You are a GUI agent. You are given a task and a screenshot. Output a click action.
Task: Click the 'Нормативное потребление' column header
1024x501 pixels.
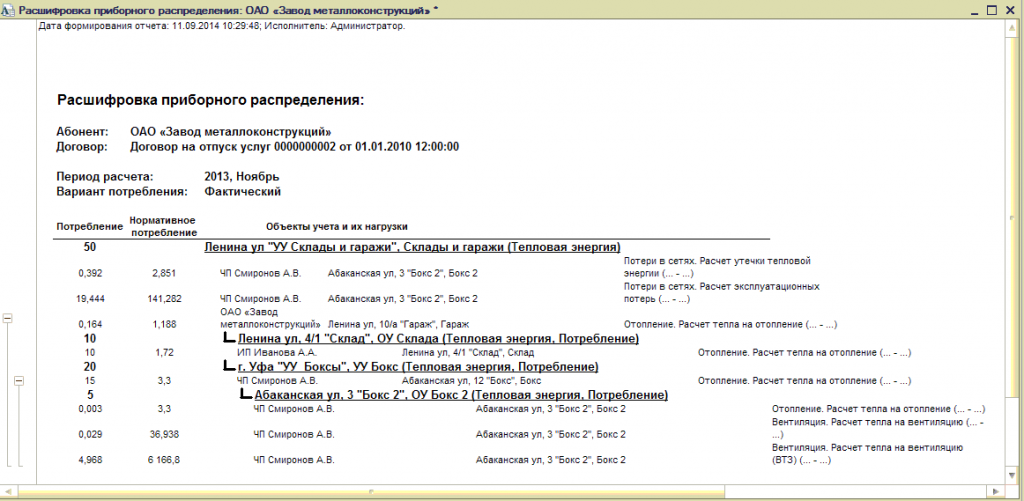[x=163, y=226]
